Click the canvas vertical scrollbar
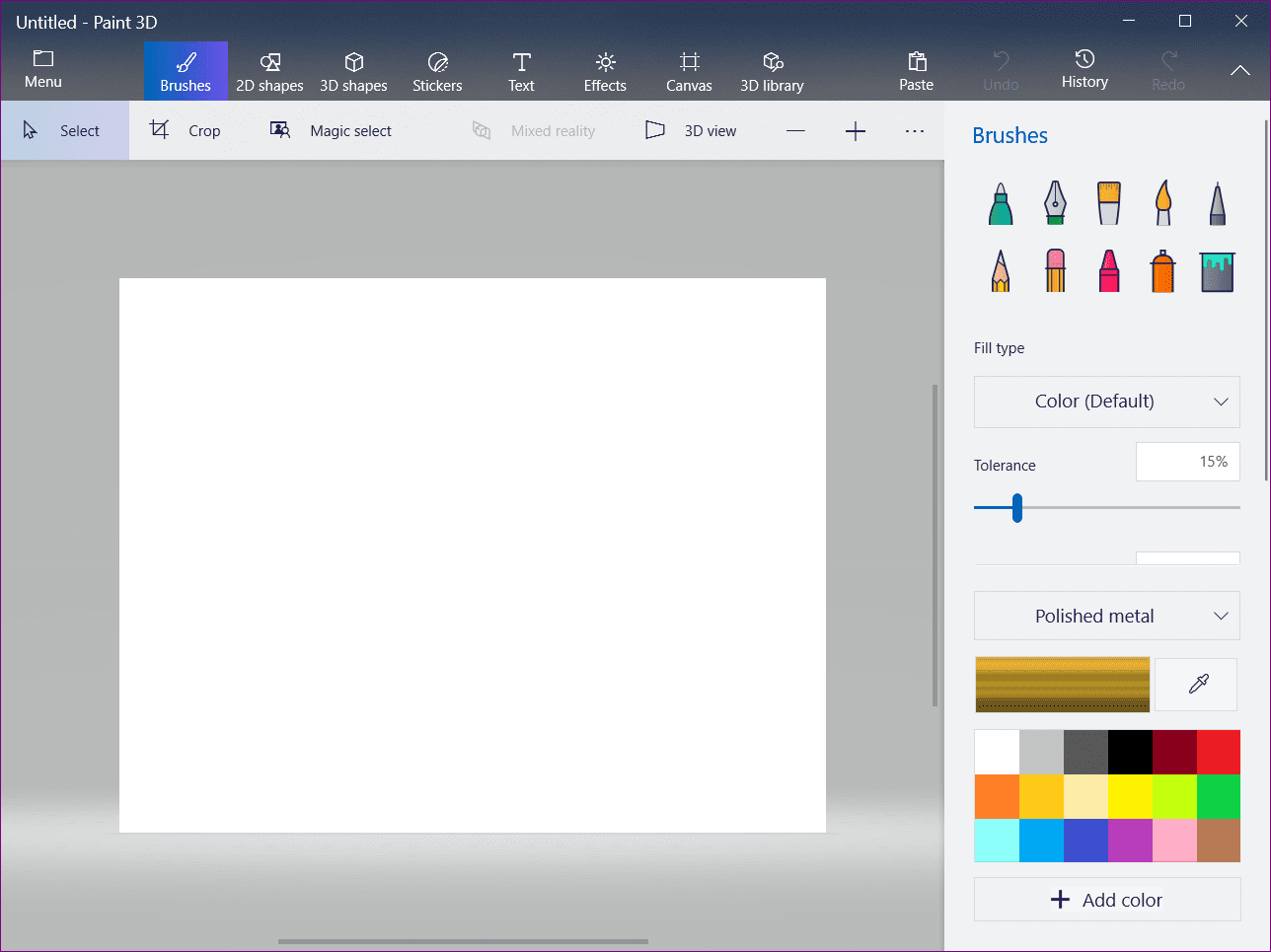Screen dimensions: 1271x952 coord(935,545)
